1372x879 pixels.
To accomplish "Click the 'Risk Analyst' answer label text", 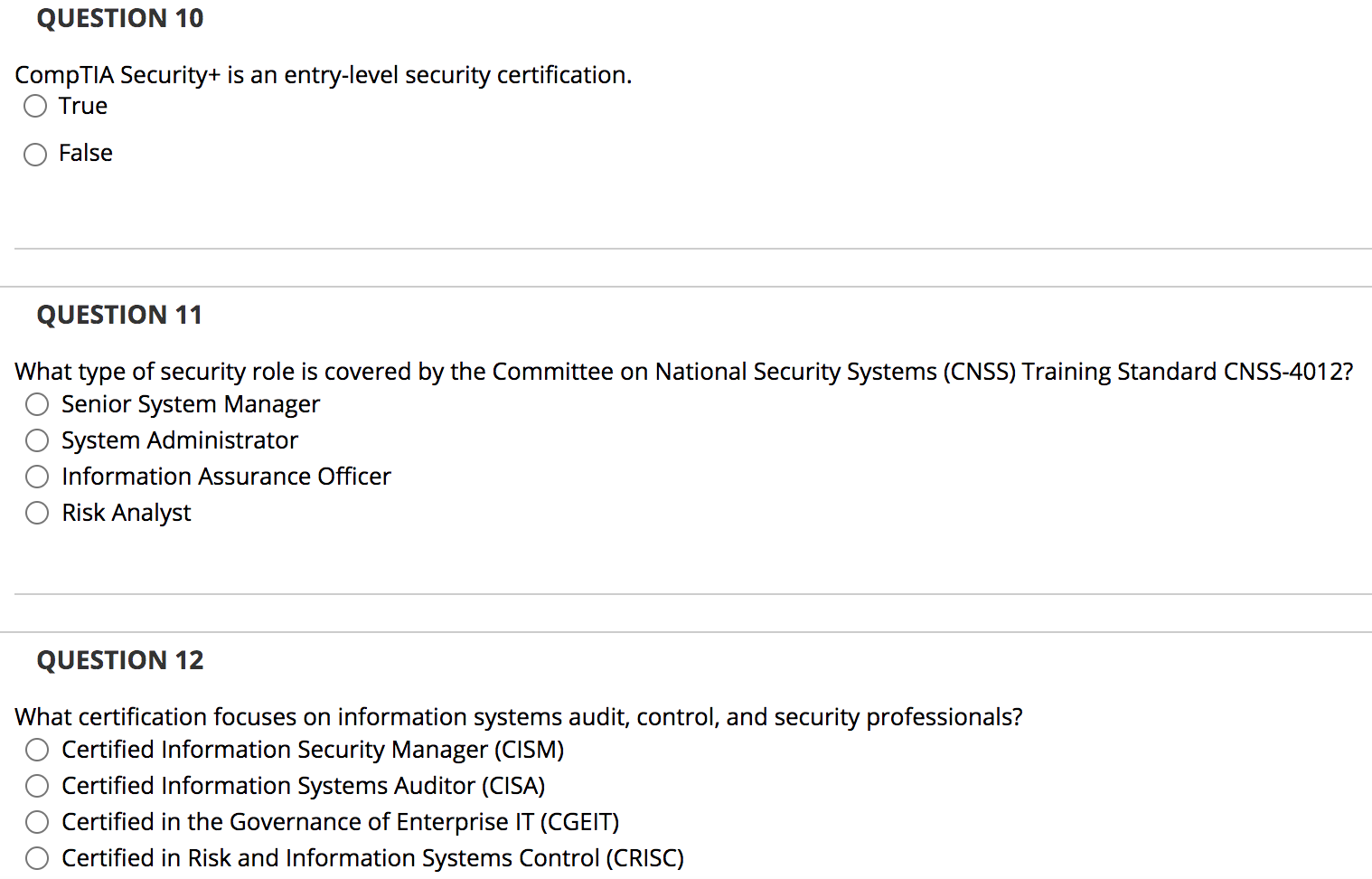I will click(127, 513).
